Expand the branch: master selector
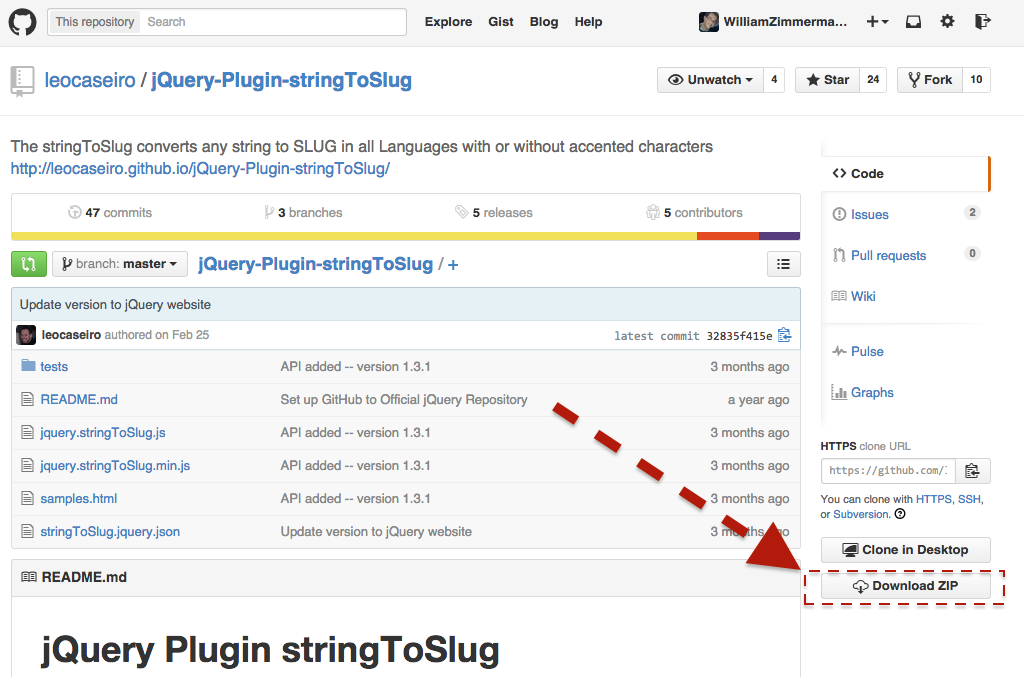Image resolution: width=1024 pixels, height=677 pixels. point(120,264)
